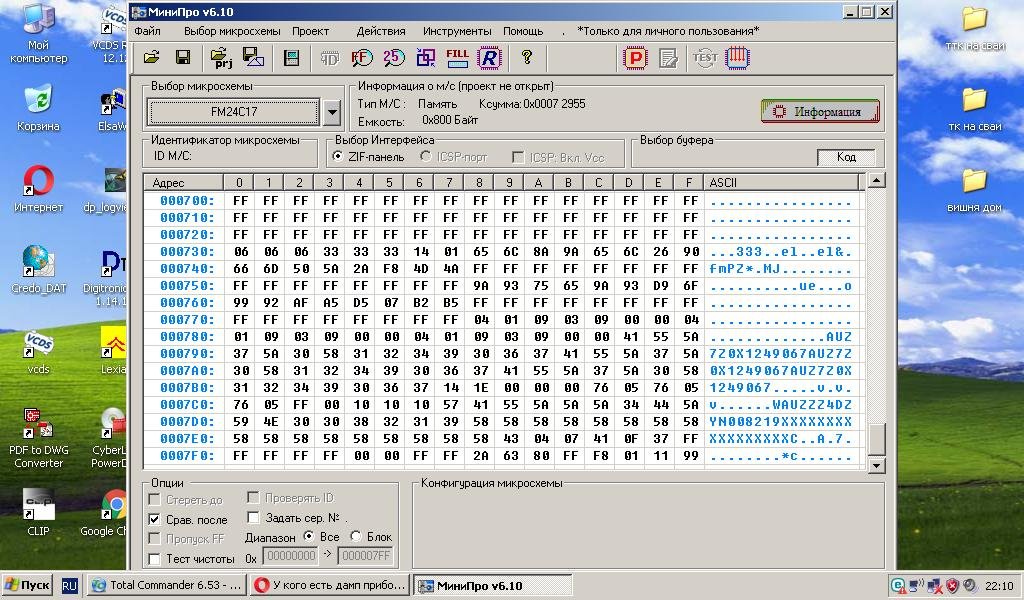Tick the Задать сер. № checkbox
1024x600 pixels.
(x=253, y=518)
